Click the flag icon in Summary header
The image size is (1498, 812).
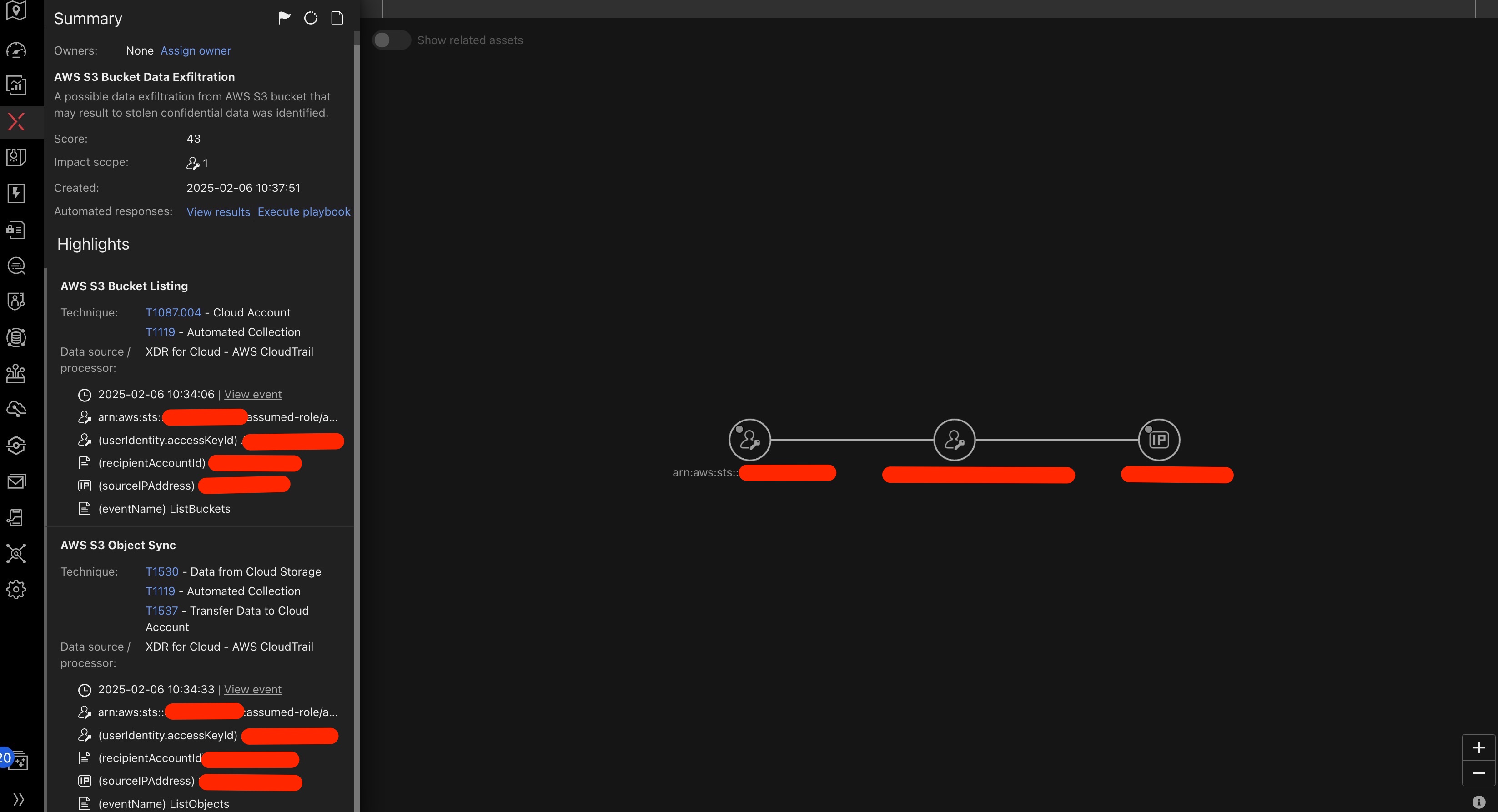[284, 18]
